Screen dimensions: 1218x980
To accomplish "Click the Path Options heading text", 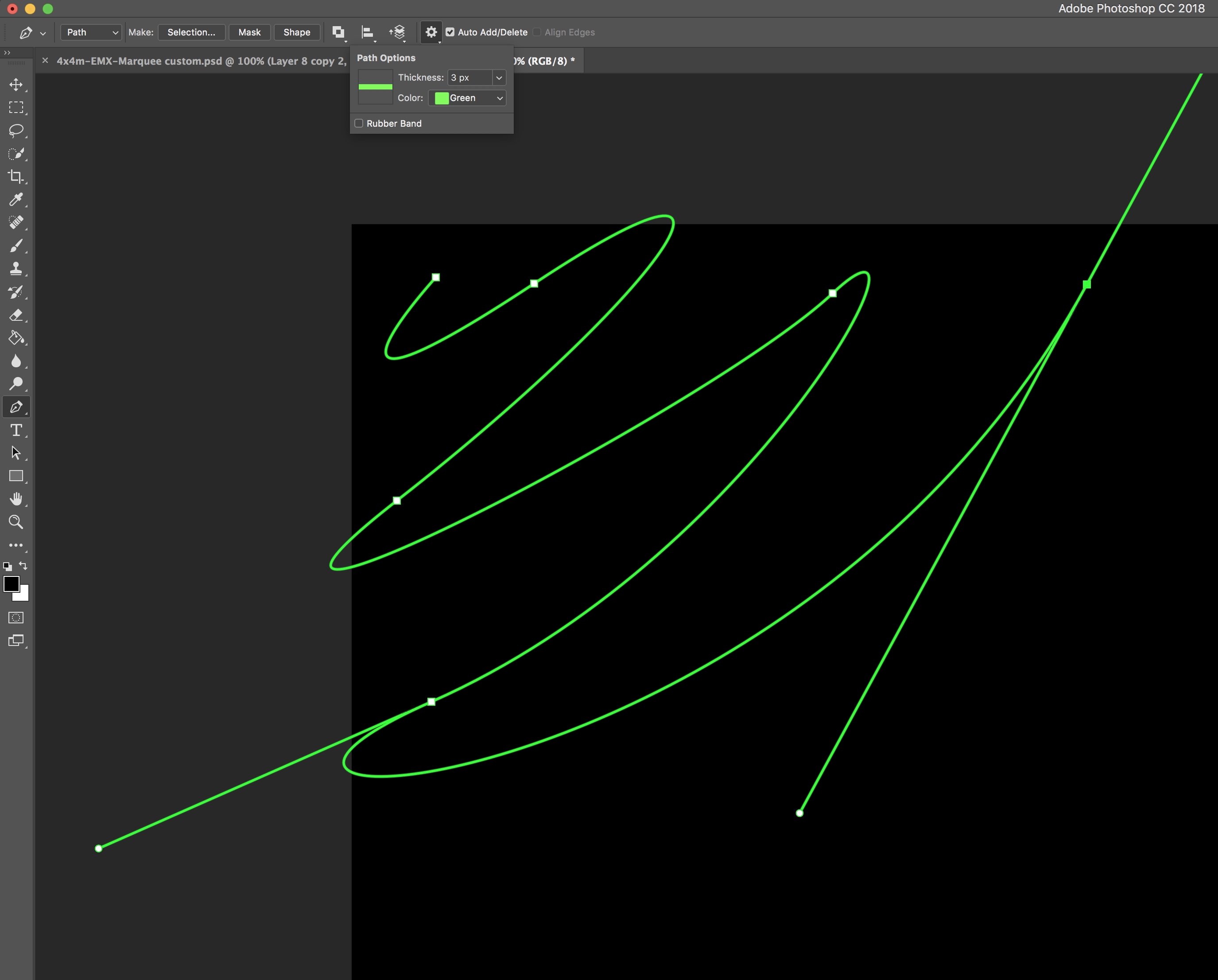I will coord(386,58).
